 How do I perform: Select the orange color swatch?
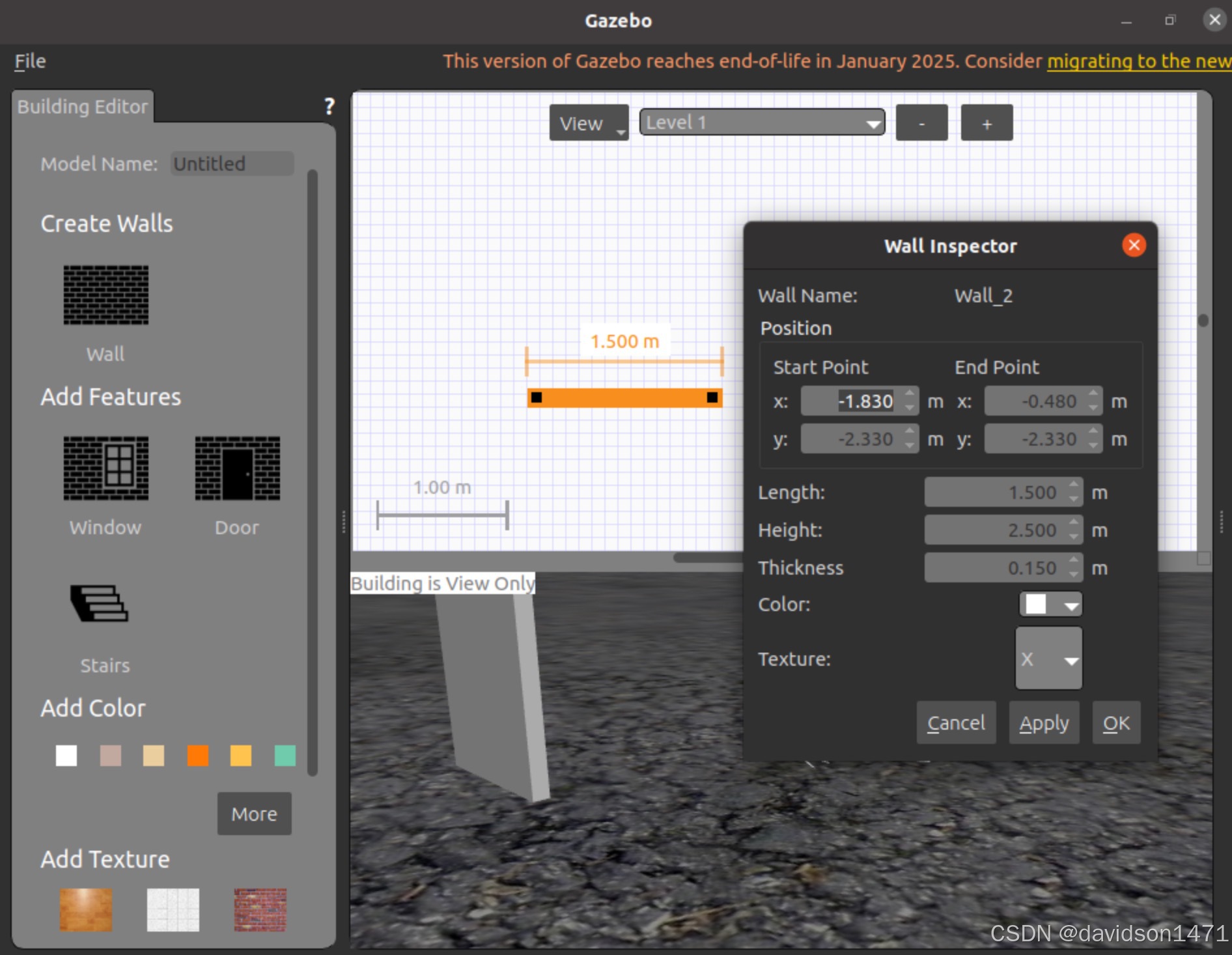(x=198, y=756)
